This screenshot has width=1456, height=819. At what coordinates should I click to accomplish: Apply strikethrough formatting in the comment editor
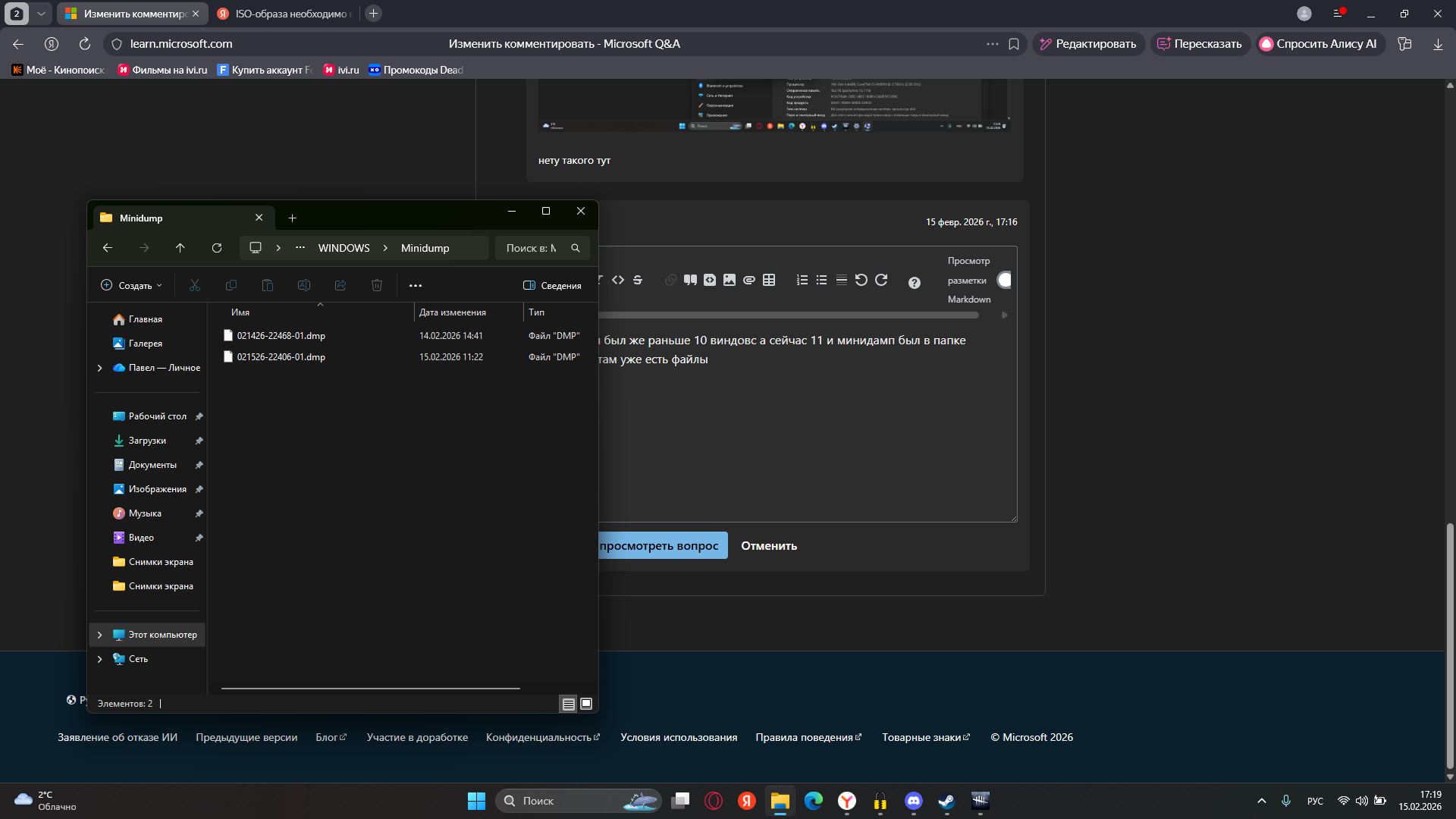click(638, 280)
